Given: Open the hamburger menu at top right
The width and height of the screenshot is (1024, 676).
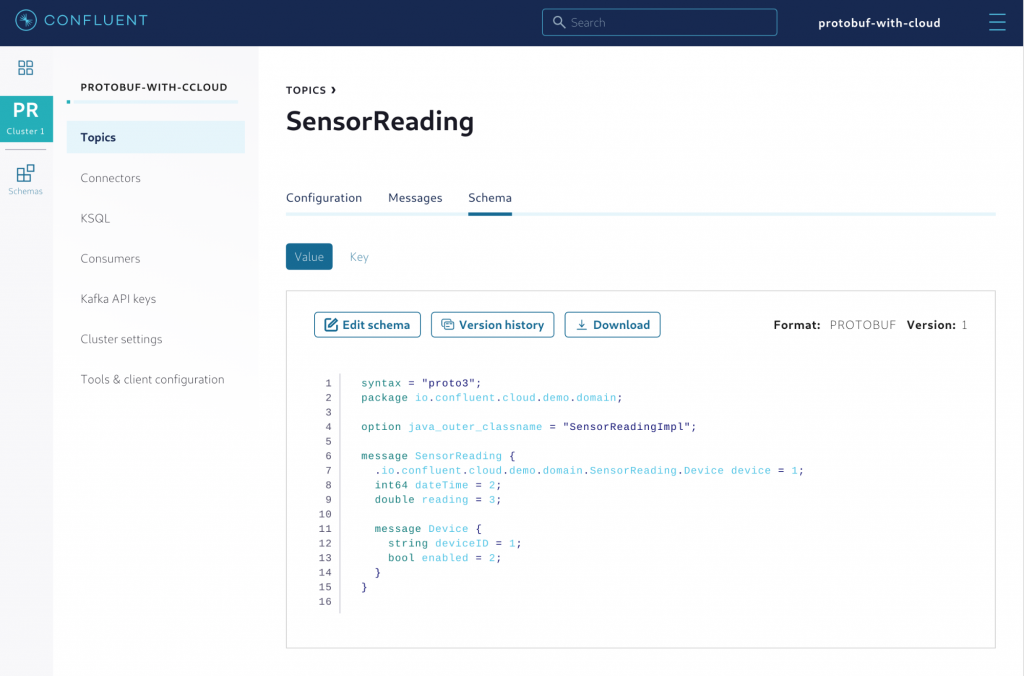Looking at the screenshot, I should [997, 21].
